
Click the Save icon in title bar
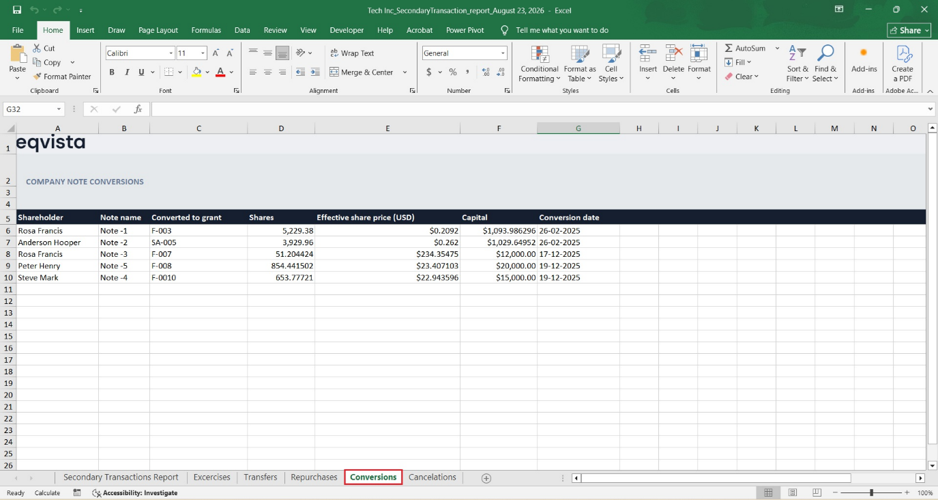coord(17,10)
